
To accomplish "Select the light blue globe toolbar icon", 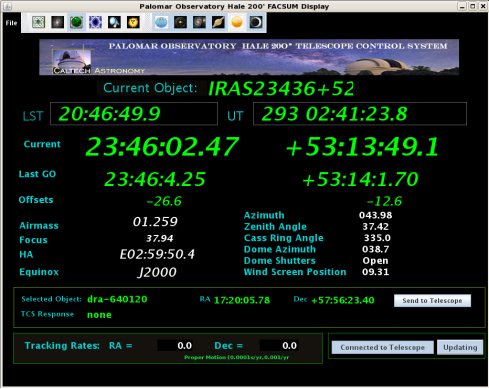I will pyautogui.click(x=161, y=22).
